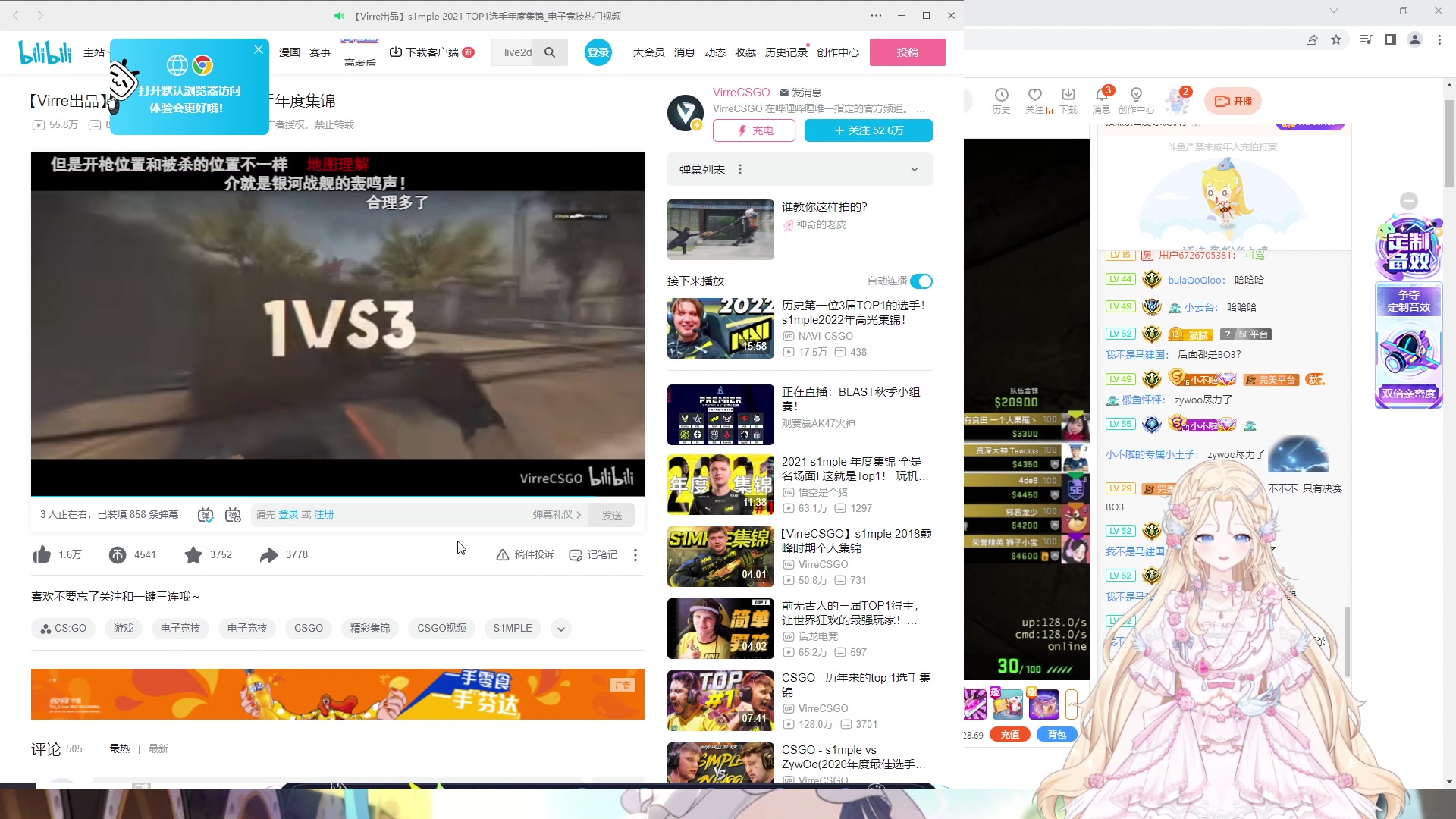The image size is (1456, 819).
Task: Open 谁教你这样拍的 video thumbnail
Action: coord(720,230)
